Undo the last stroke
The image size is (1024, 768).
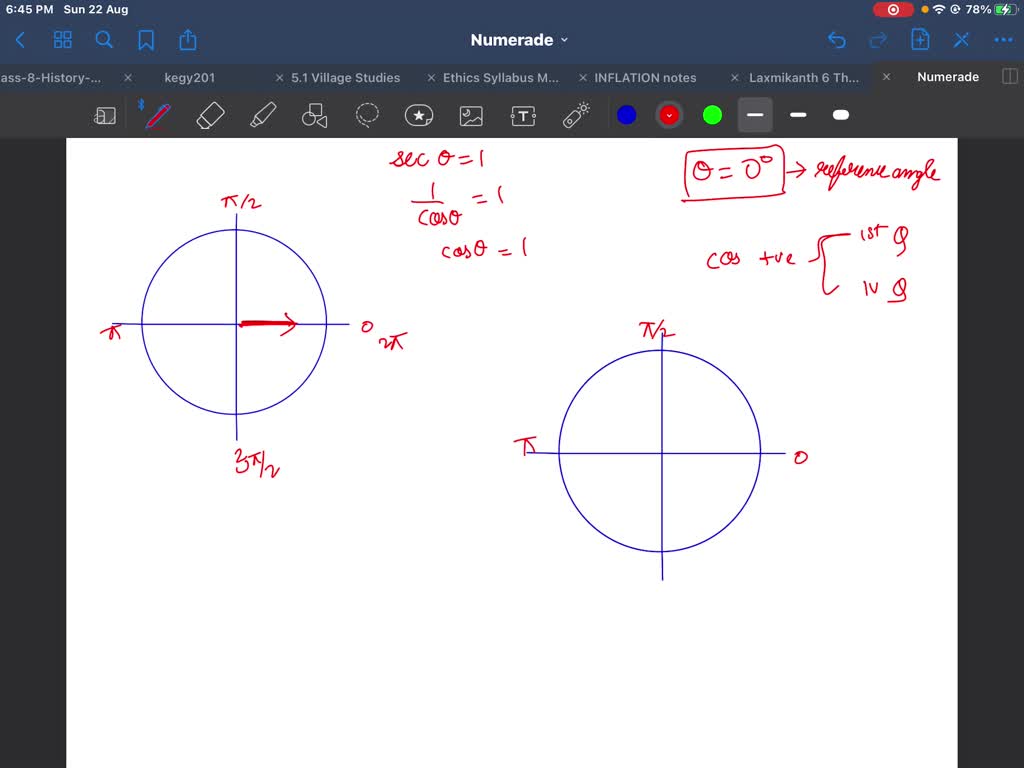pyautogui.click(x=837, y=40)
